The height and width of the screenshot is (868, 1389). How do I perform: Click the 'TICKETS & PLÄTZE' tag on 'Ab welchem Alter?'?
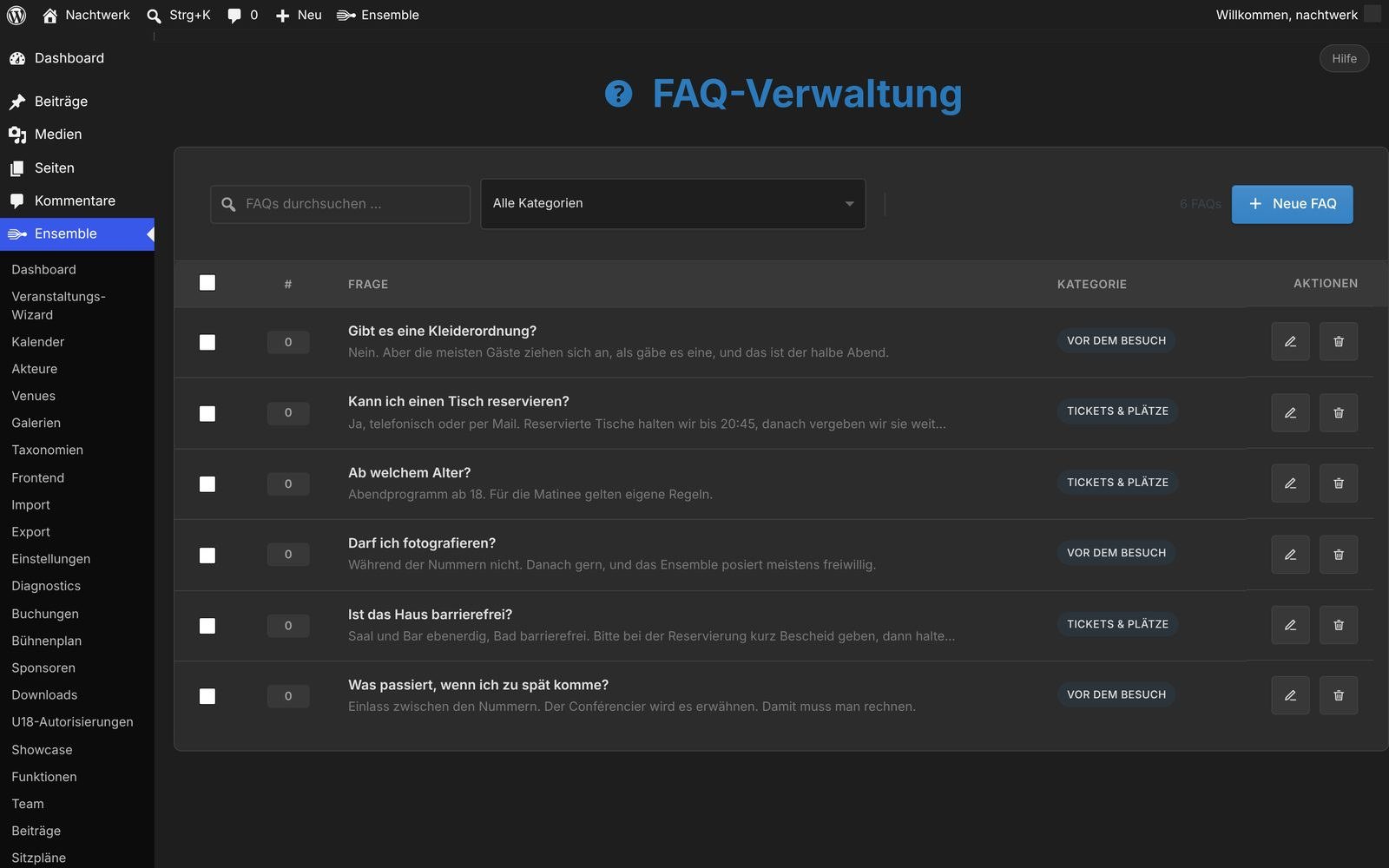point(1117,482)
